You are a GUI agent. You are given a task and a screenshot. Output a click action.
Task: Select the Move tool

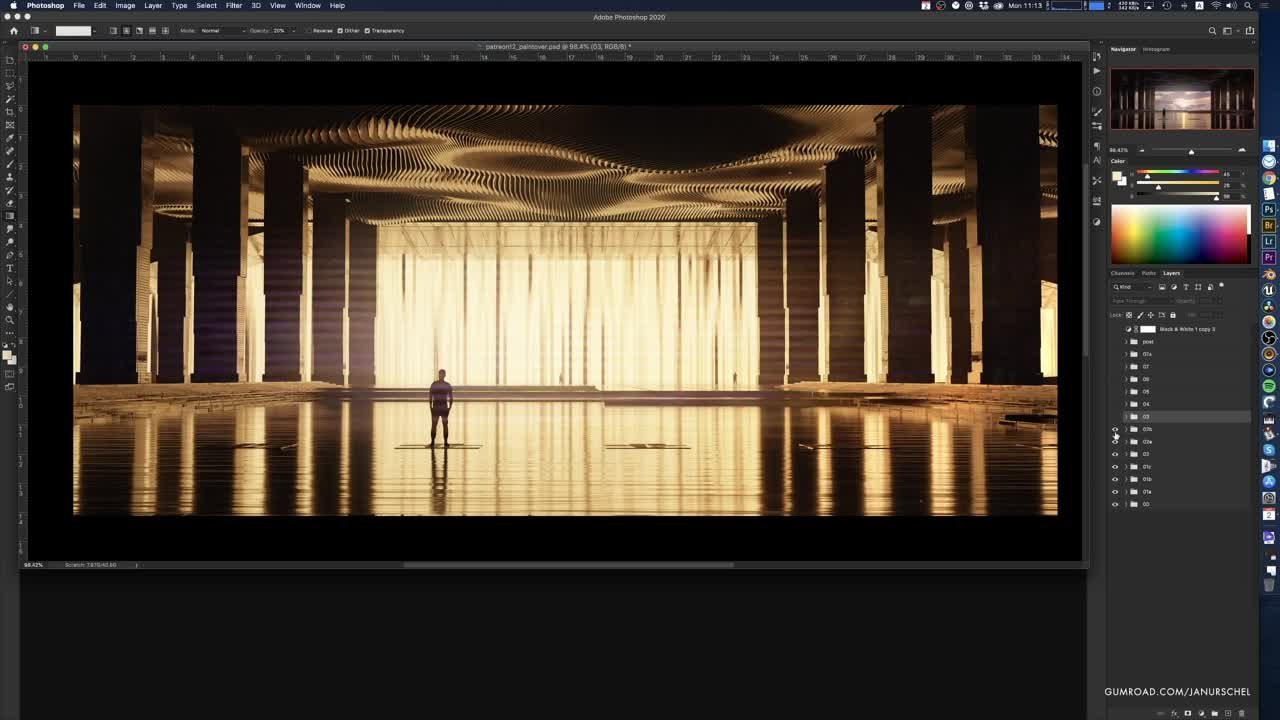point(9,60)
